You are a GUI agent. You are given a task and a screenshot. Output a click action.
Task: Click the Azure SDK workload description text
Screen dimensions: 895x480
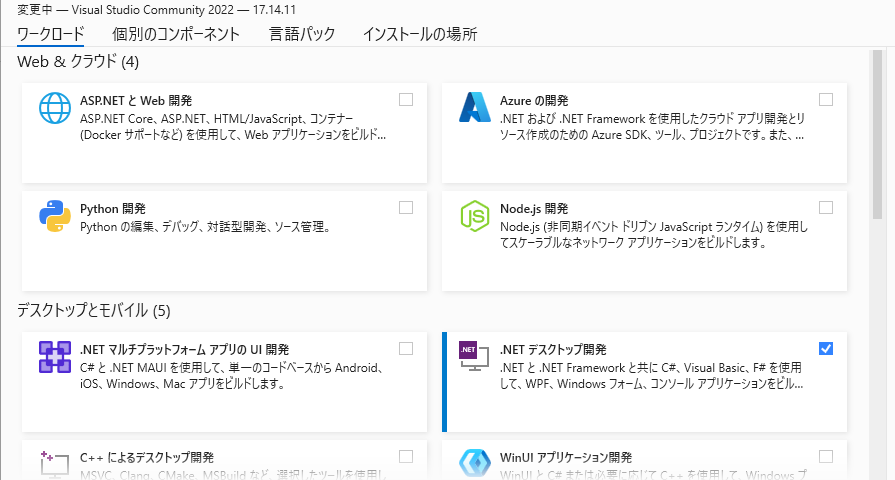tap(652, 127)
